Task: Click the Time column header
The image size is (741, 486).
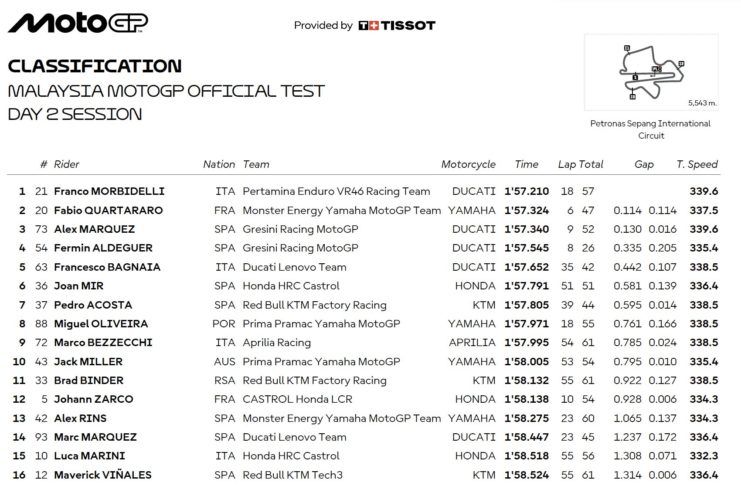Action: point(526,164)
